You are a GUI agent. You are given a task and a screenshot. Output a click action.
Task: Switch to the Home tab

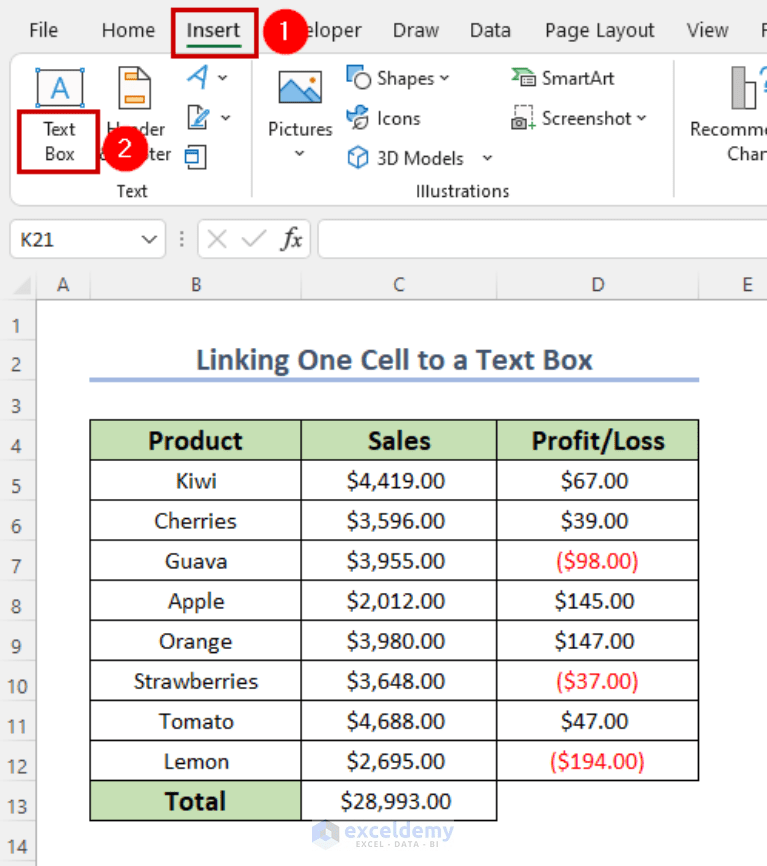click(127, 30)
